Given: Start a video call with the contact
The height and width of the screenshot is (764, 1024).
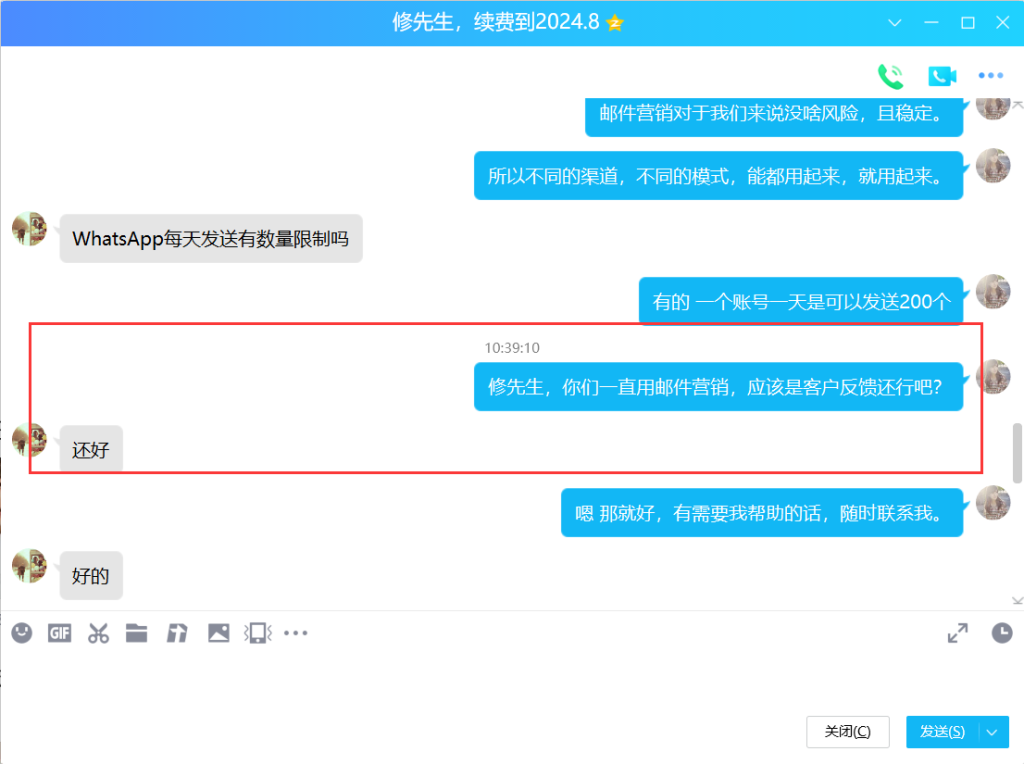Looking at the screenshot, I should (942, 76).
